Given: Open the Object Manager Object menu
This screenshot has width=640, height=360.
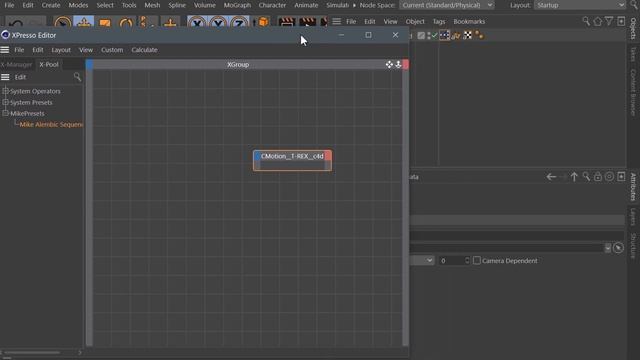Looking at the screenshot, I should point(415,21).
